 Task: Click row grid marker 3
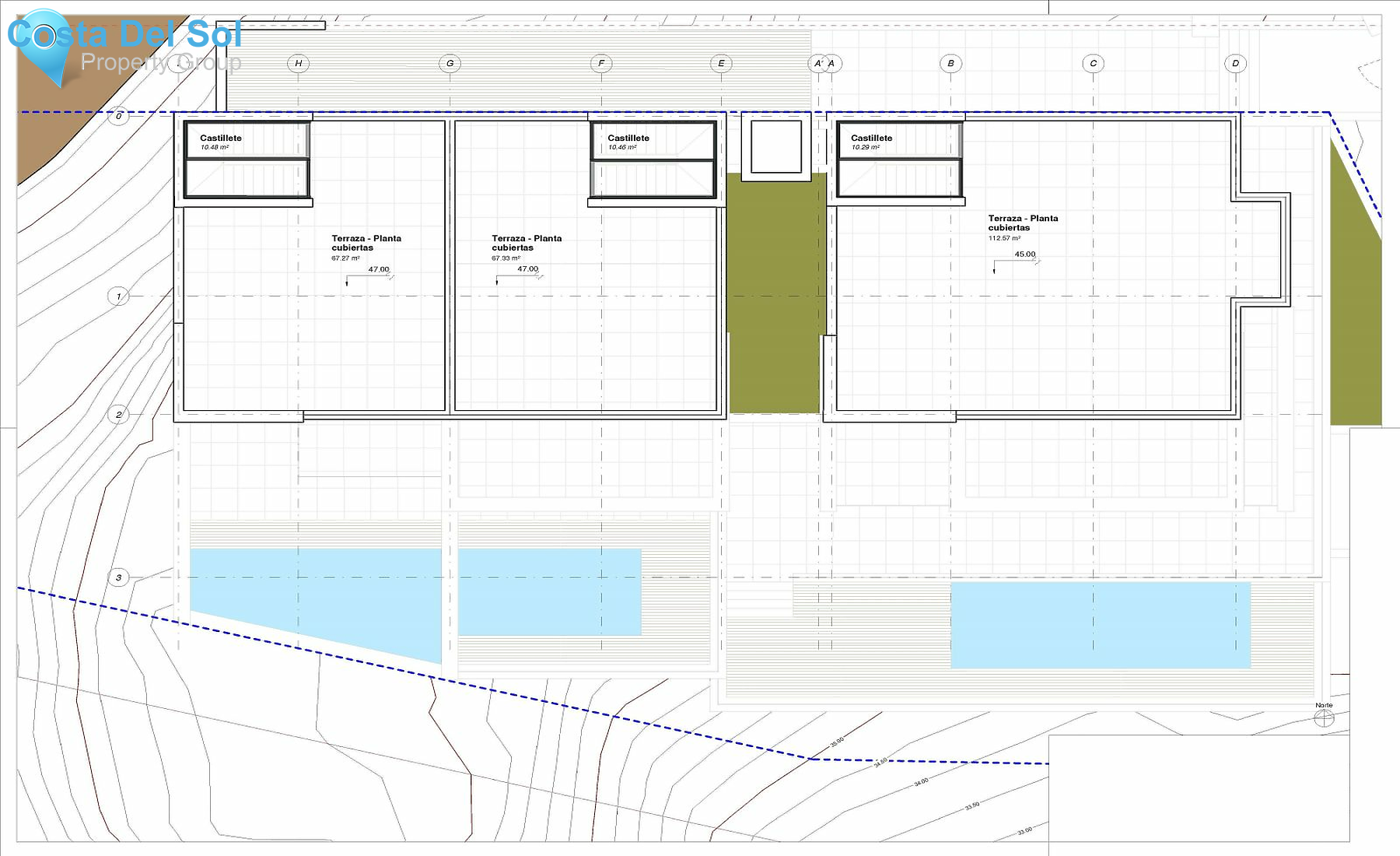tap(118, 577)
